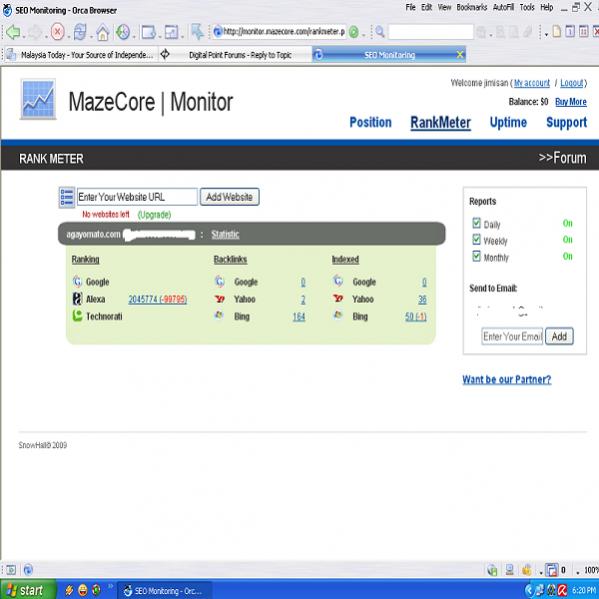This screenshot has width=599, height=599.
Task: Click SEO Monitoring taskbar button
Action: tap(164, 591)
